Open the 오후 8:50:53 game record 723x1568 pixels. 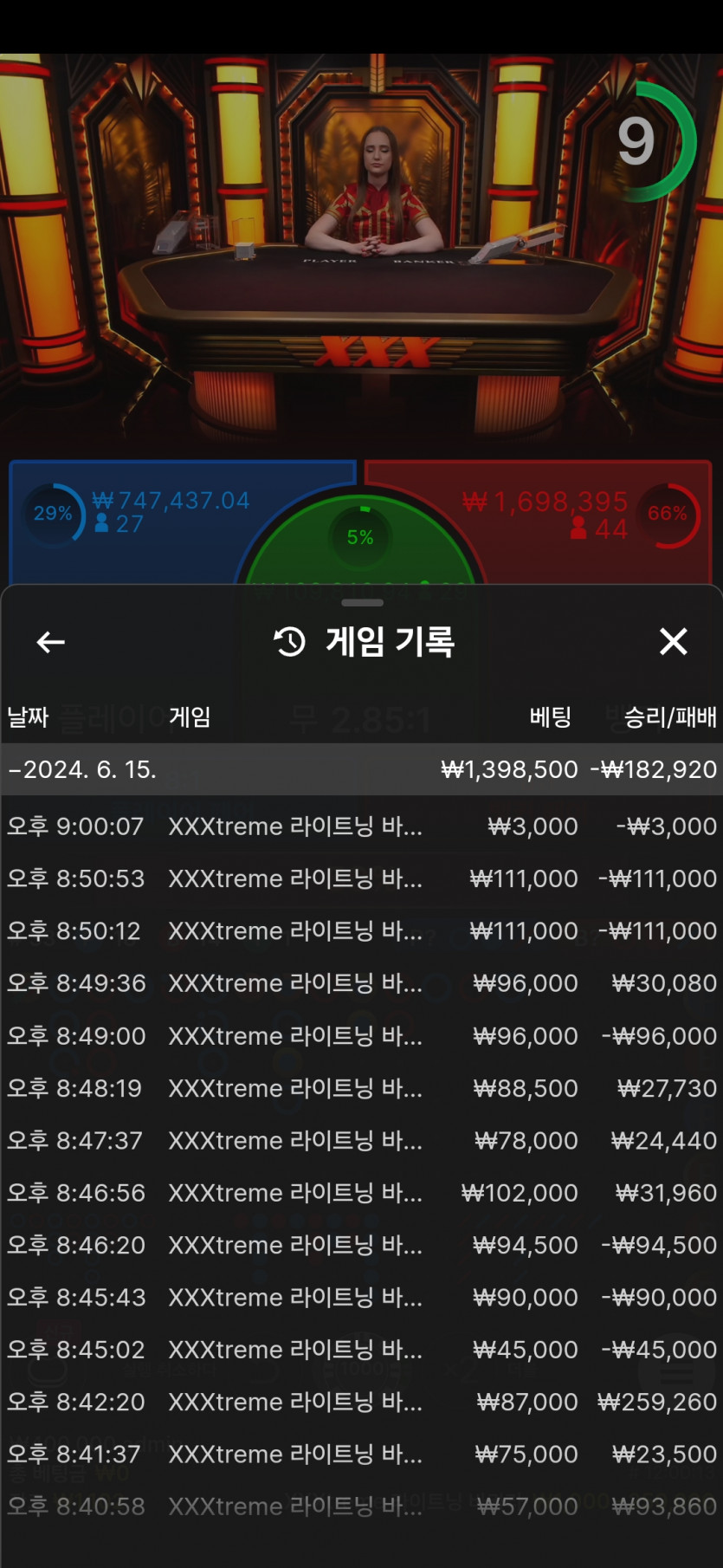coord(361,878)
